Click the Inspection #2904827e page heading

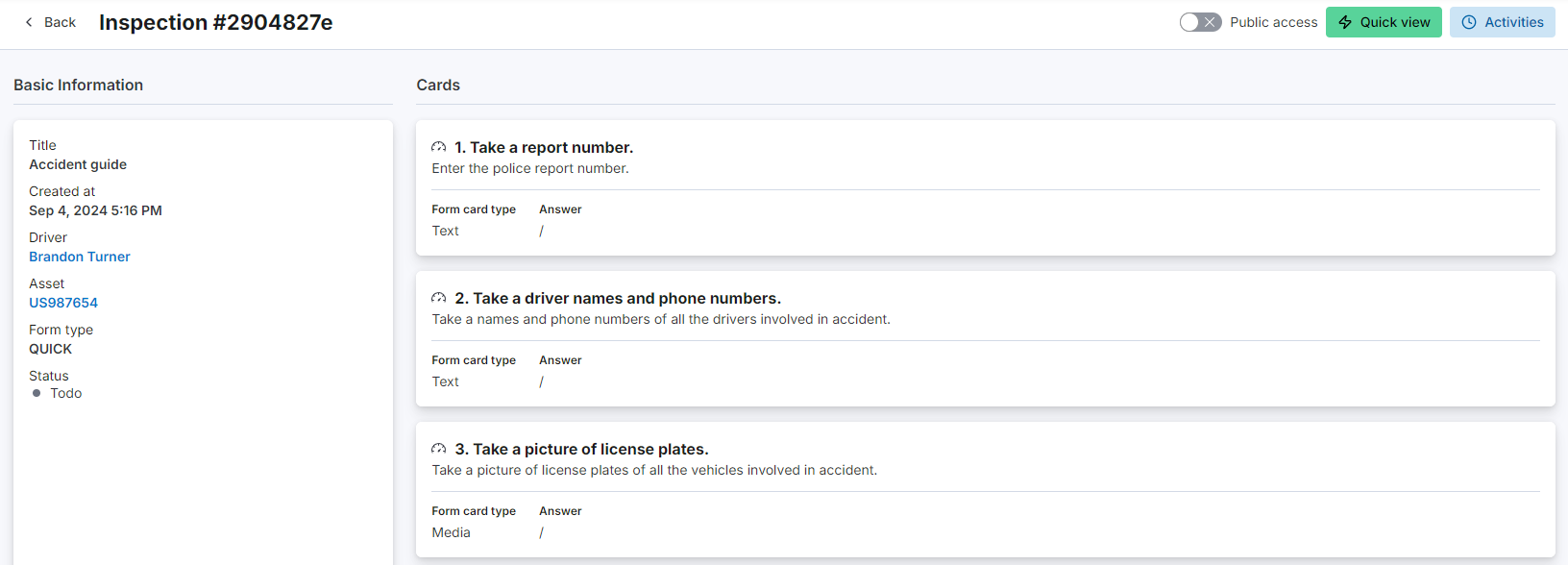216,22
